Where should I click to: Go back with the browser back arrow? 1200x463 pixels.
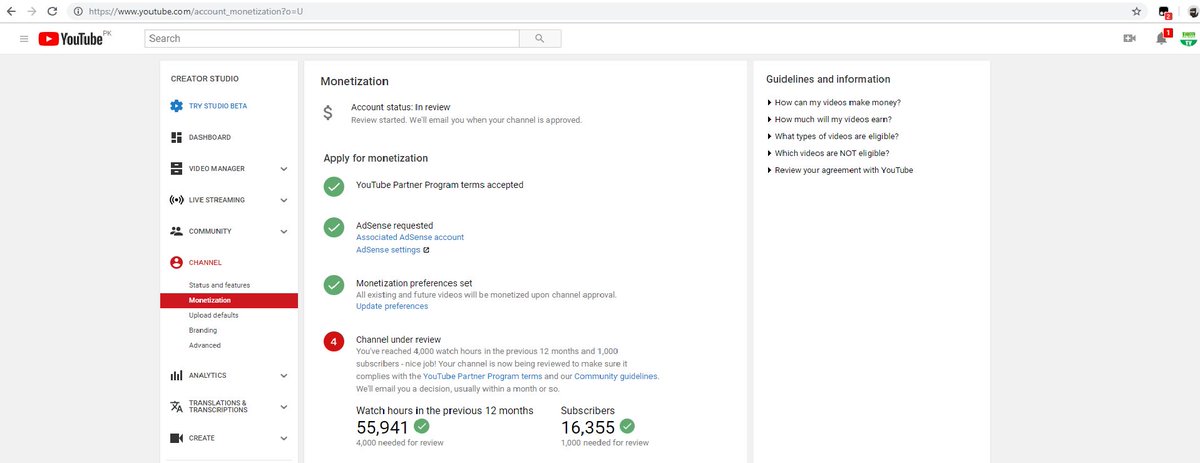point(10,10)
